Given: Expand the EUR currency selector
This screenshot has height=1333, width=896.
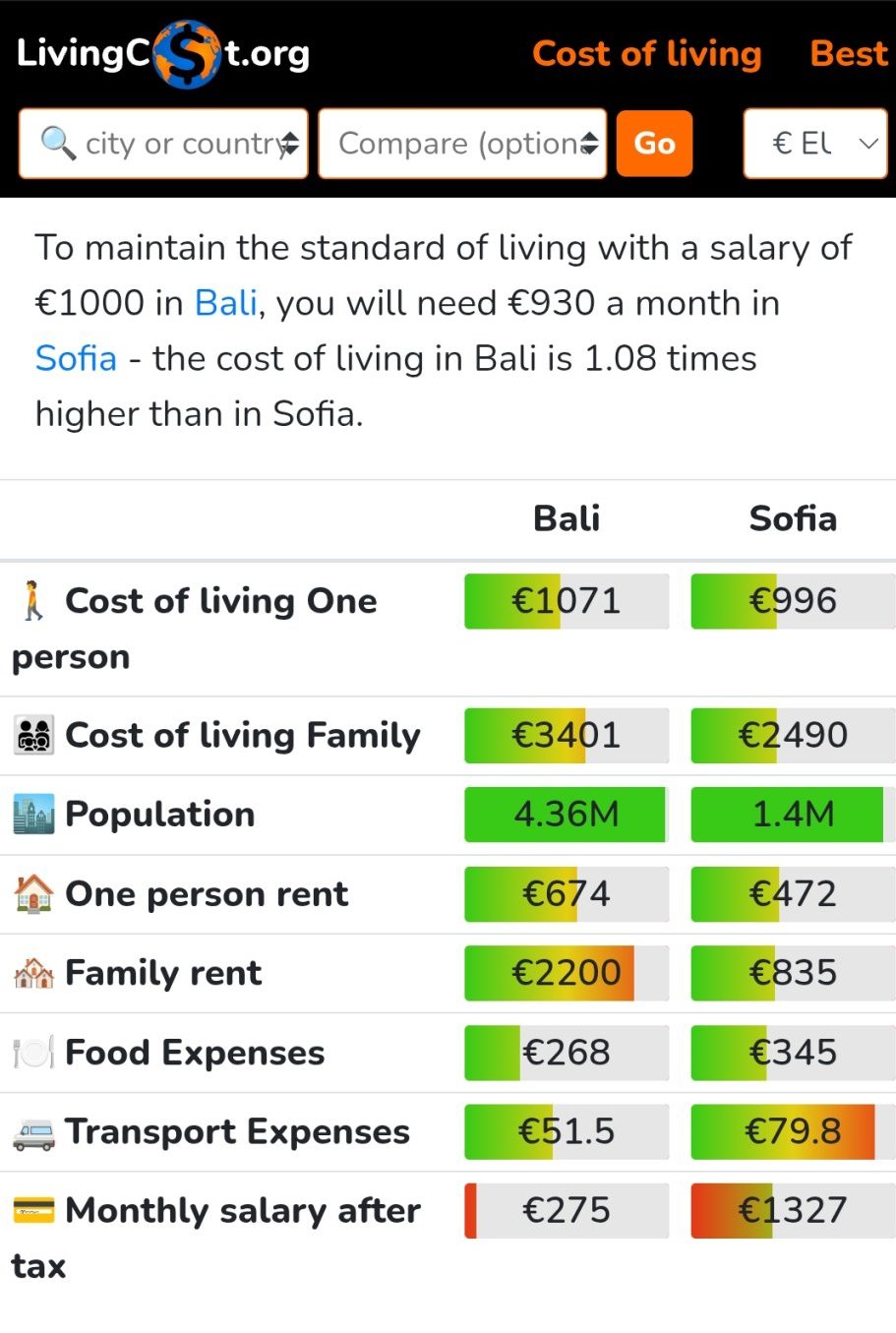Looking at the screenshot, I should tap(815, 144).
